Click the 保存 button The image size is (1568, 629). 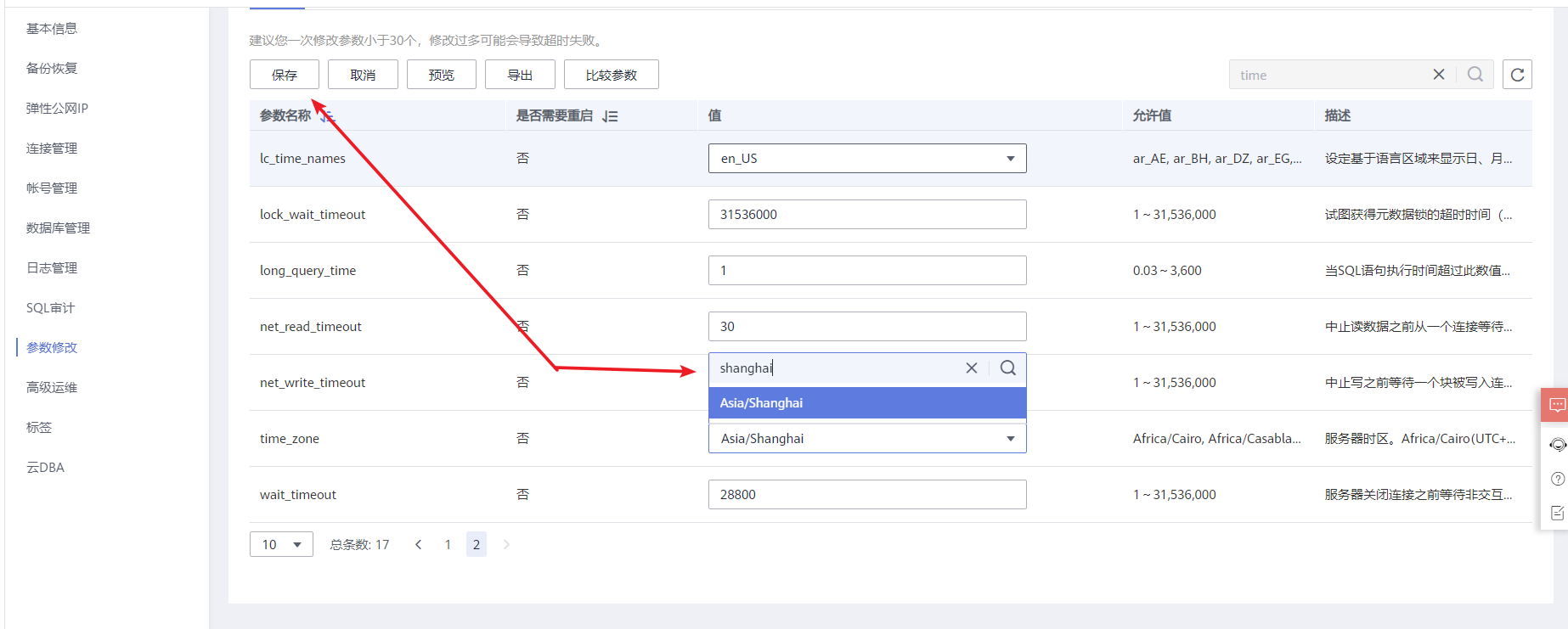click(284, 75)
